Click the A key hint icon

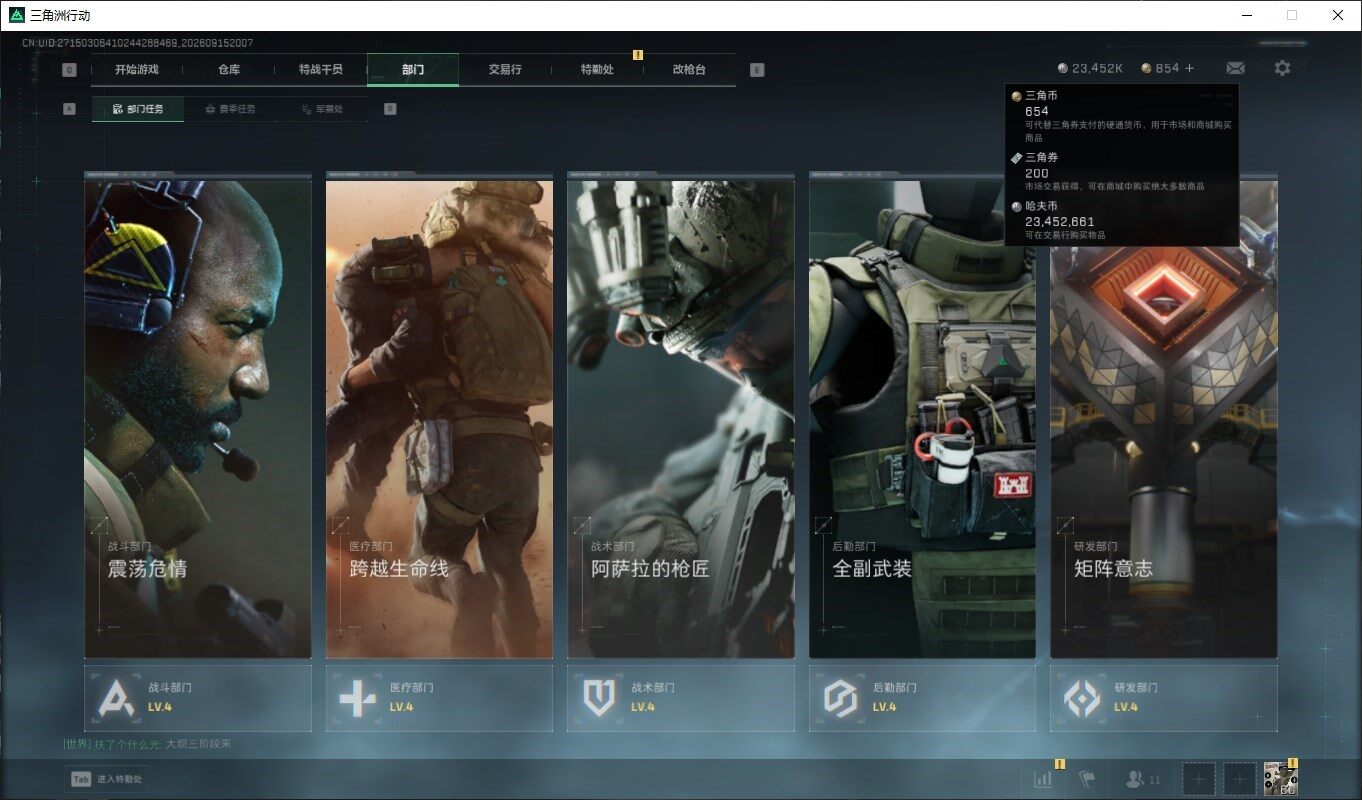69,109
